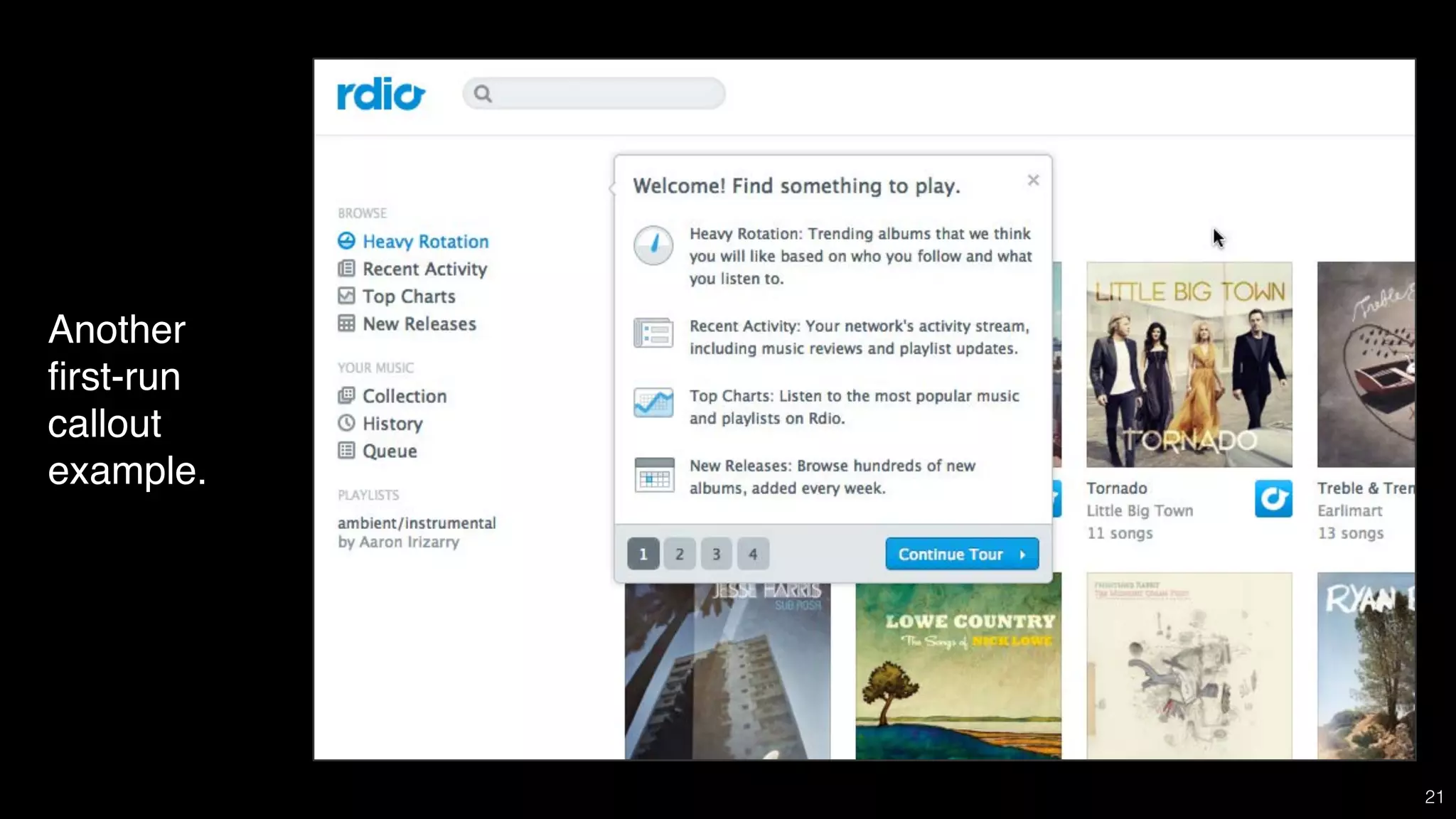This screenshot has height=819, width=1456.
Task: Jump to tour step 3
Action: 716,554
